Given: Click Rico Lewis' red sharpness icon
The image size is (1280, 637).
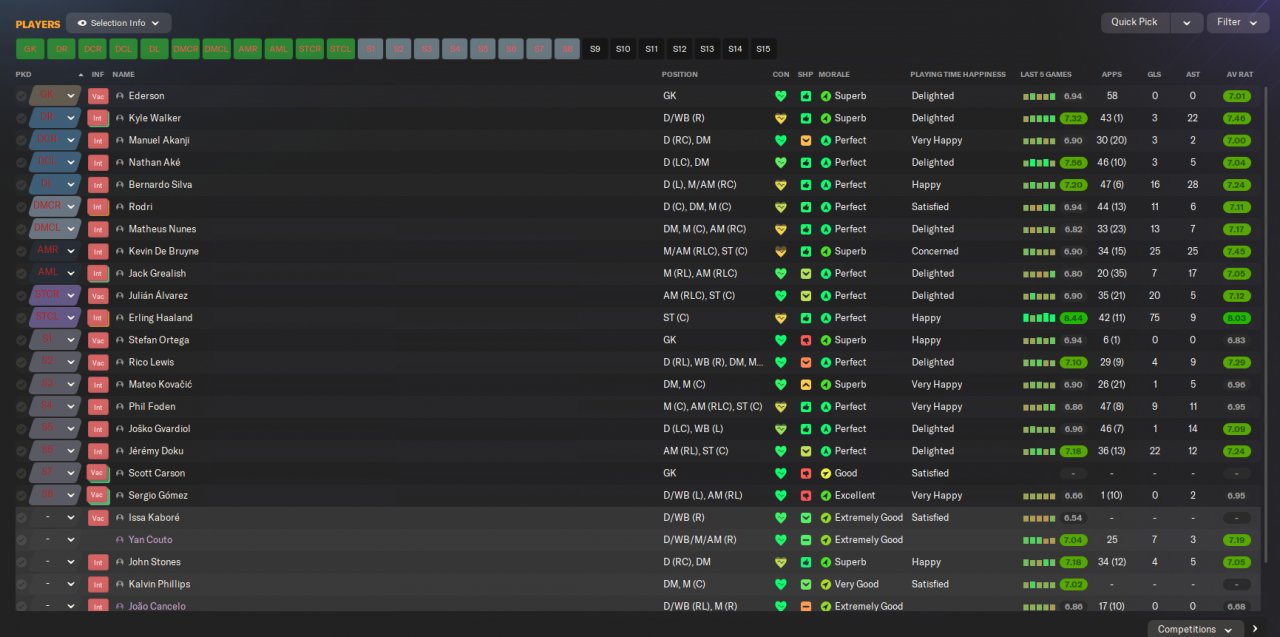Looking at the screenshot, I should 806,362.
